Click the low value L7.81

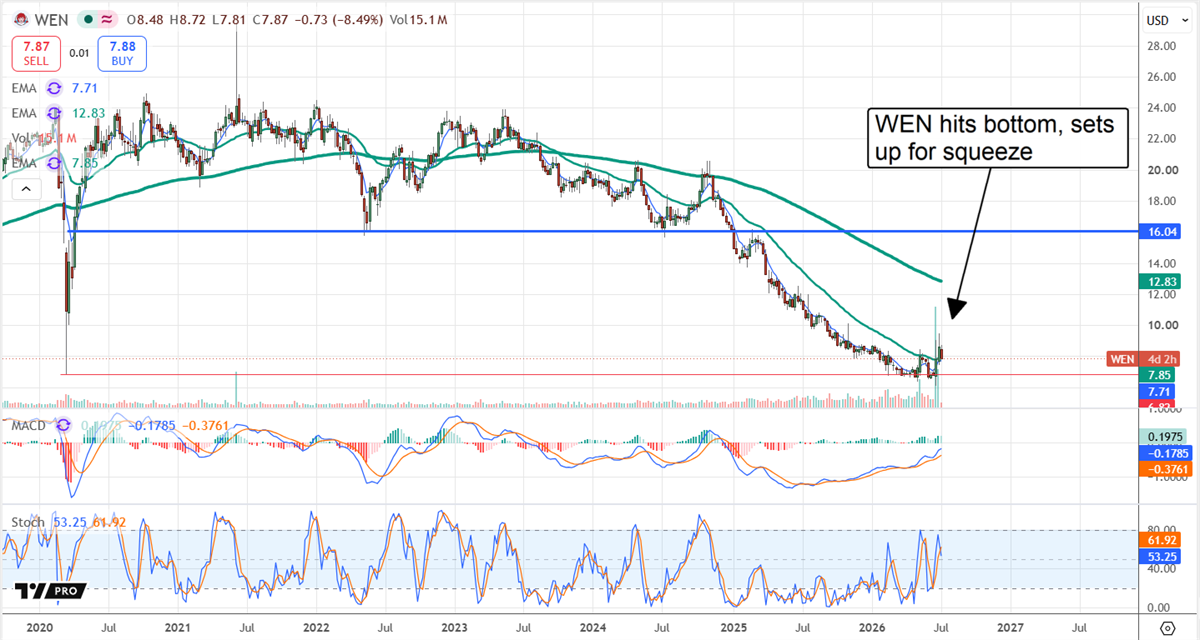coord(228,19)
